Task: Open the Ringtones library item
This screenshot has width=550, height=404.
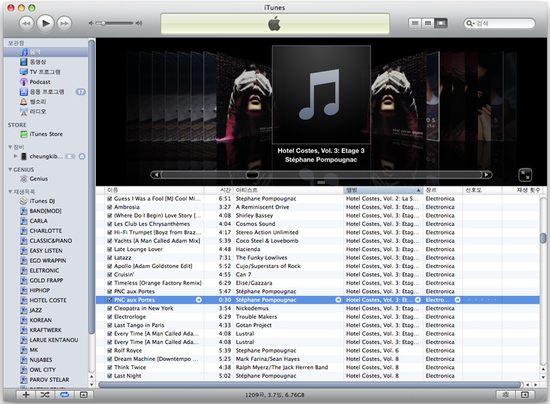Action: coord(46,101)
